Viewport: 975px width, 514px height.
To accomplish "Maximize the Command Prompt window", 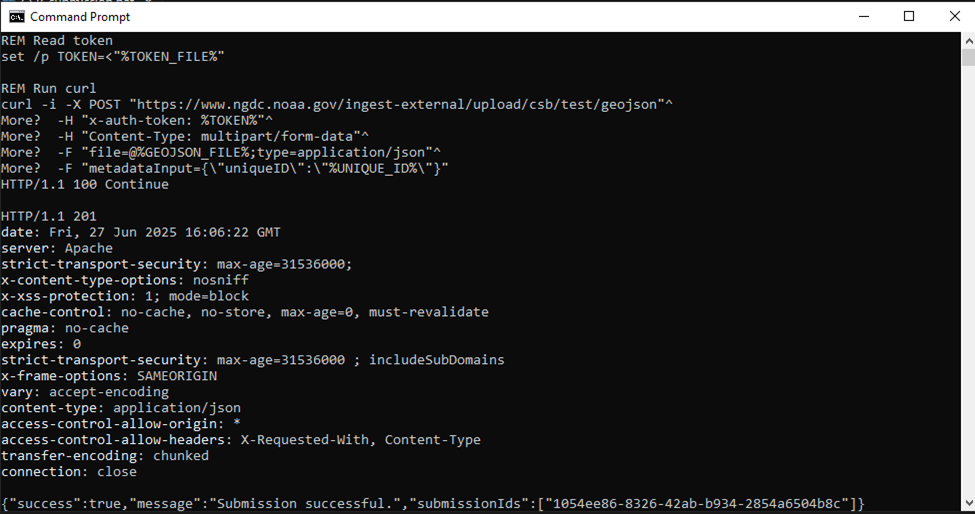I will tap(909, 16).
